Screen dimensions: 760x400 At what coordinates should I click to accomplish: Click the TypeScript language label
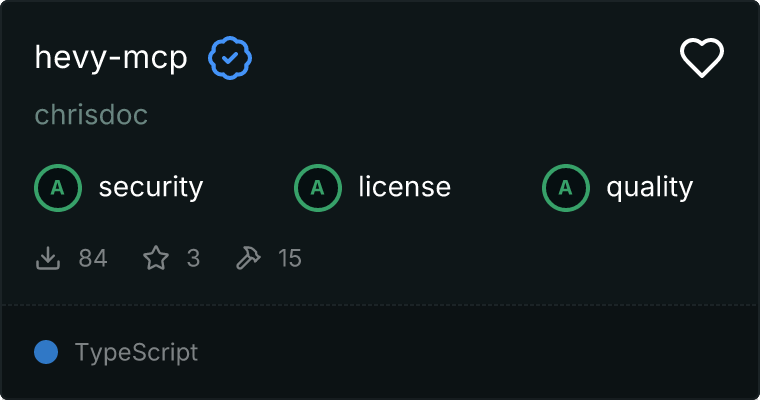click(x=136, y=352)
